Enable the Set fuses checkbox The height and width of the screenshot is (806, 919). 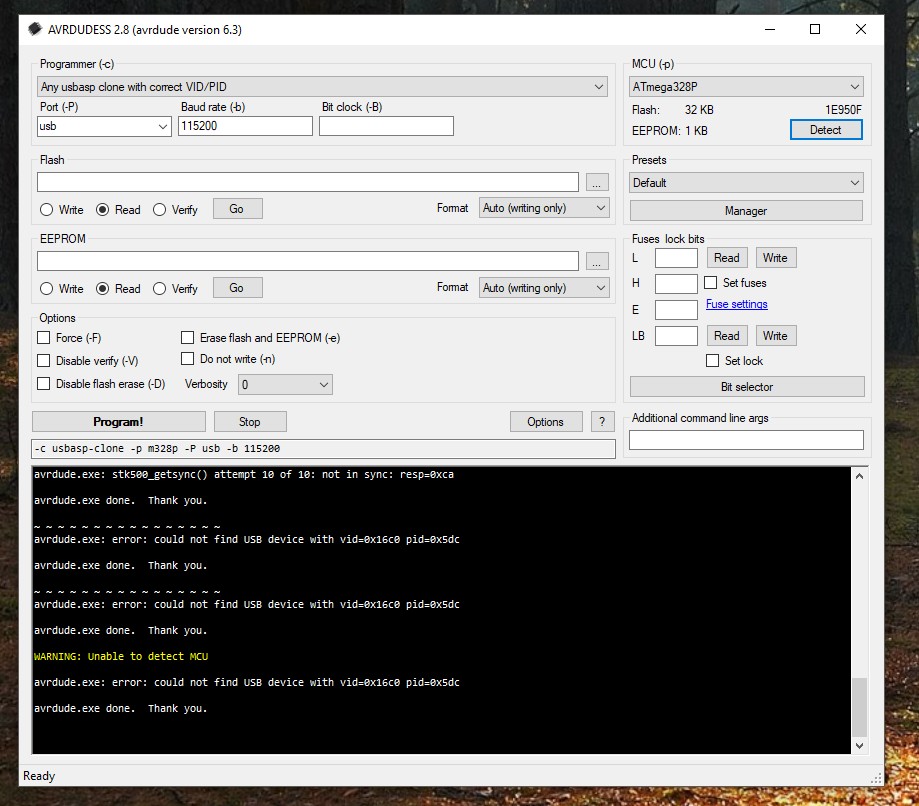tap(711, 283)
